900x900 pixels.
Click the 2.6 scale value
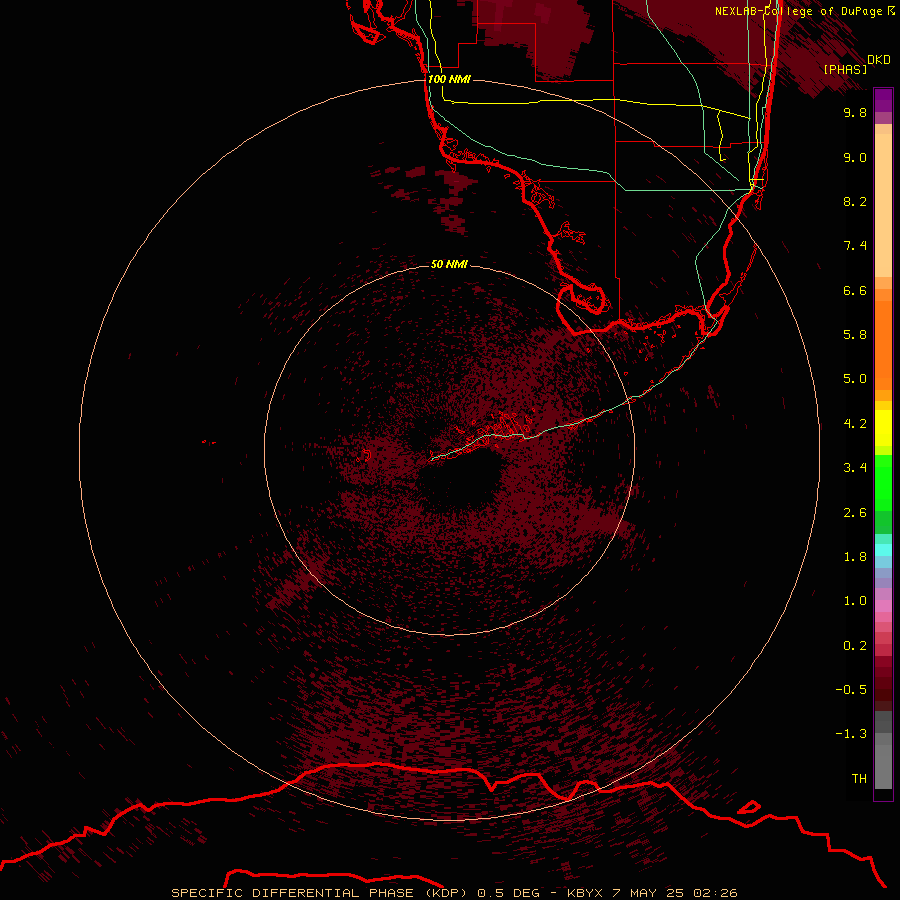(x=855, y=513)
